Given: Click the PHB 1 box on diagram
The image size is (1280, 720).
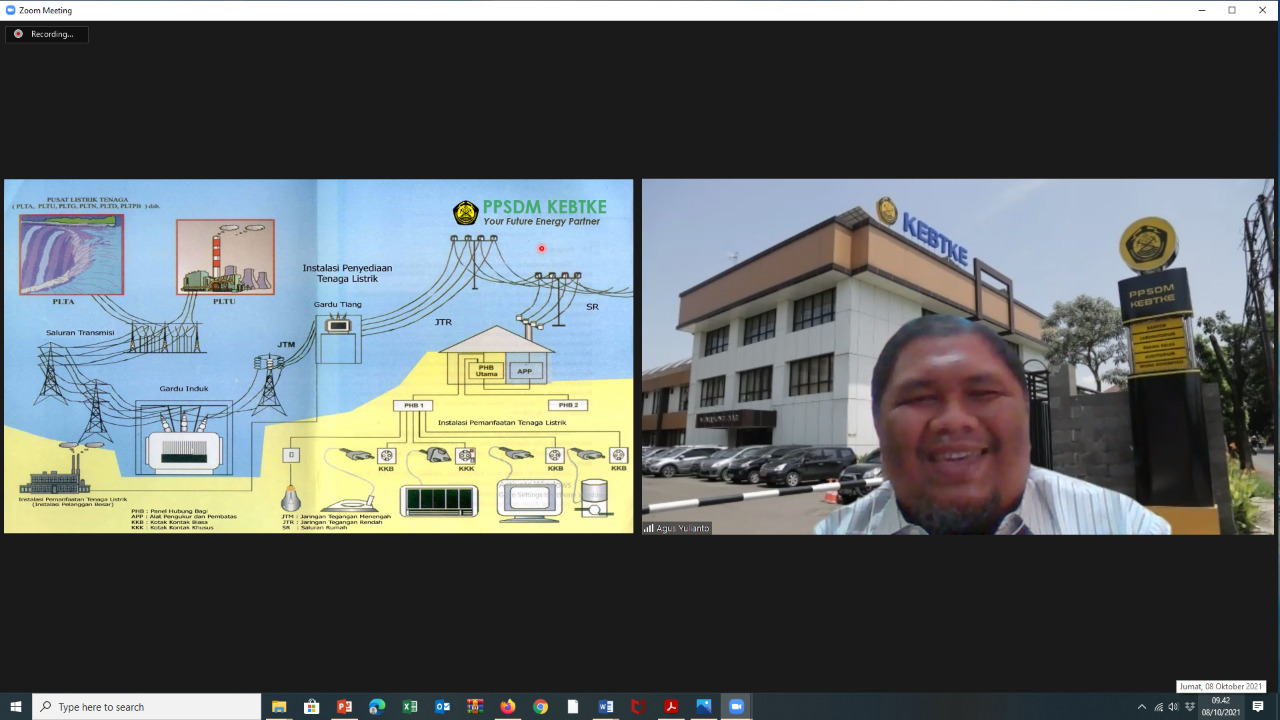Looking at the screenshot, I should click(411, 405).
